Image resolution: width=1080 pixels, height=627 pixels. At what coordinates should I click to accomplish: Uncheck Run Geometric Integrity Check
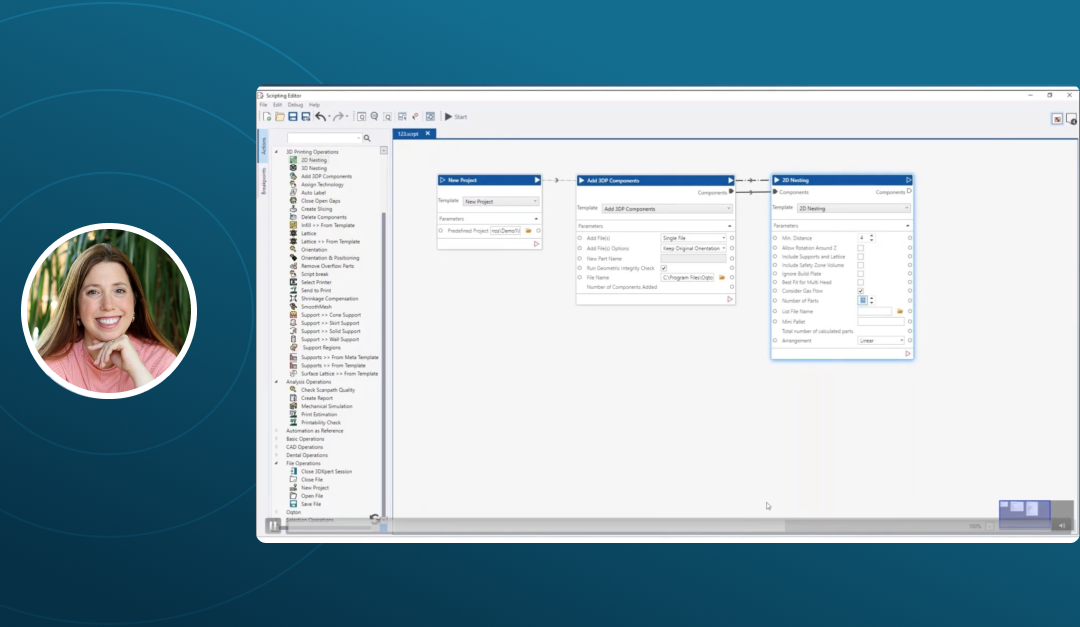pyautogui.click(x=663, y=268)
